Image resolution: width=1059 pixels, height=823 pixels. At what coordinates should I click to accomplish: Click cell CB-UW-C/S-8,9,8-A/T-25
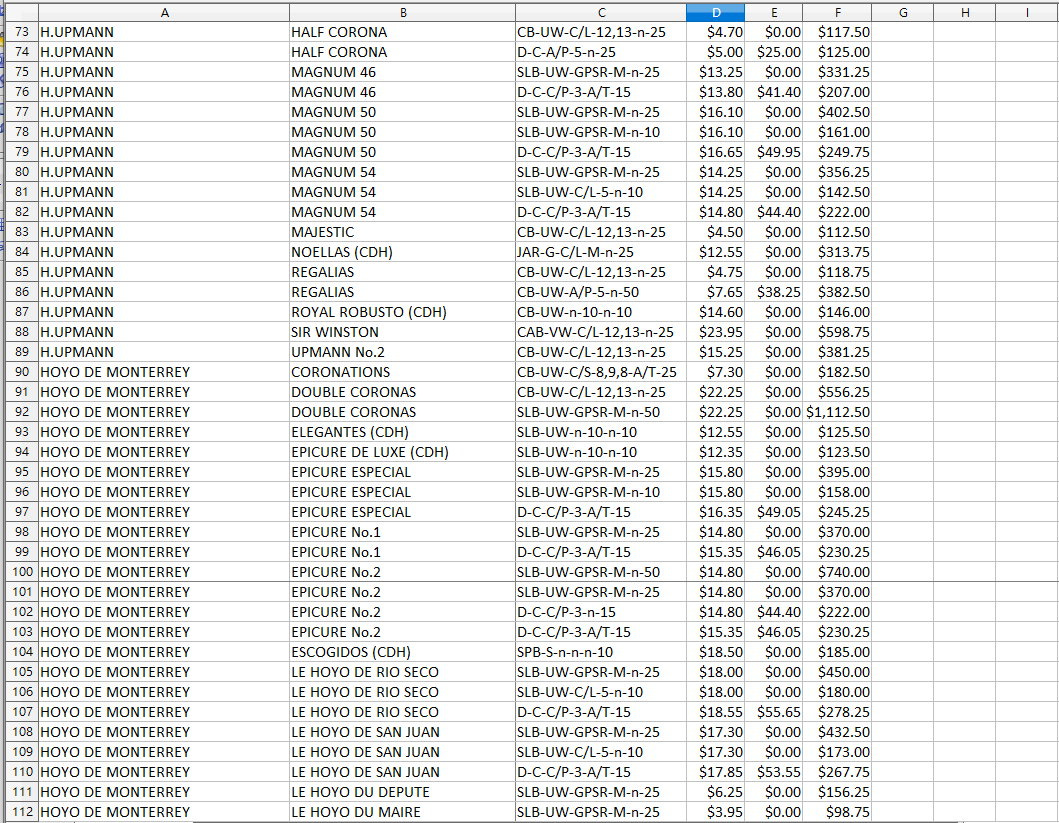[x=601, y=372]
